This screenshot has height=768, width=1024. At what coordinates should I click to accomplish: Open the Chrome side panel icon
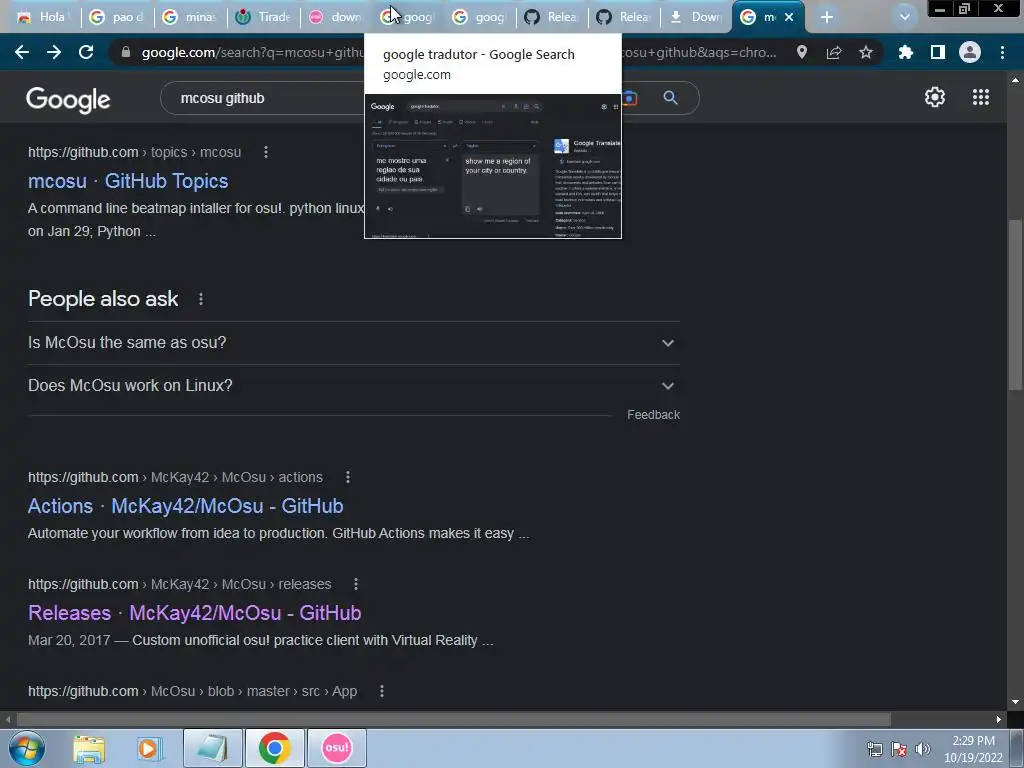938,52
